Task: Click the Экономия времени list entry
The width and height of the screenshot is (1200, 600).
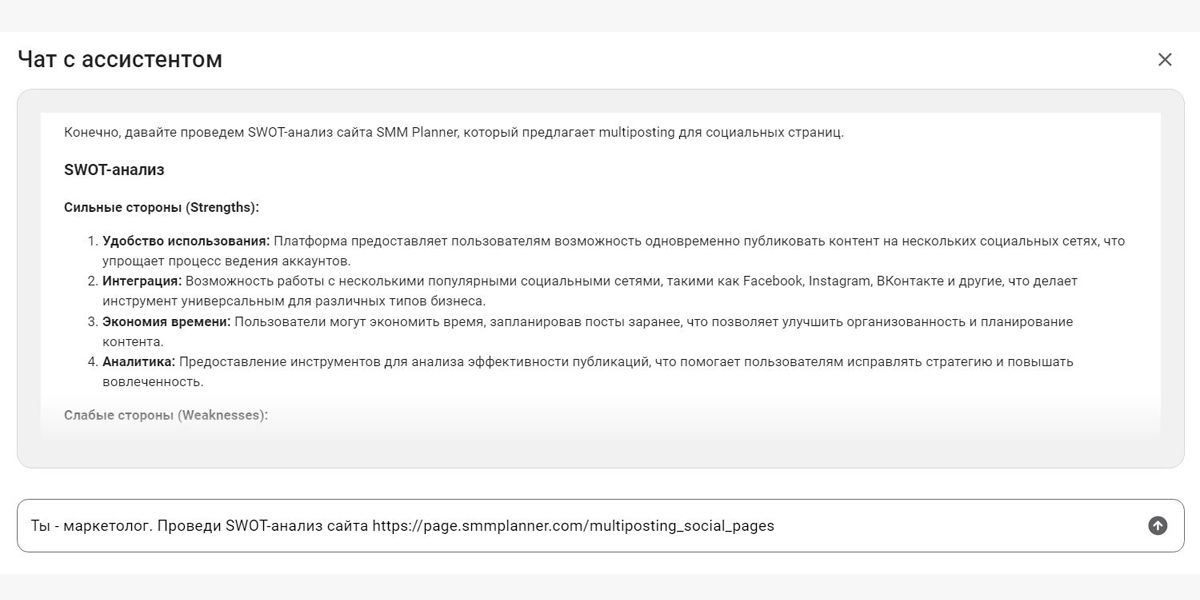Action: pos(168,321)
